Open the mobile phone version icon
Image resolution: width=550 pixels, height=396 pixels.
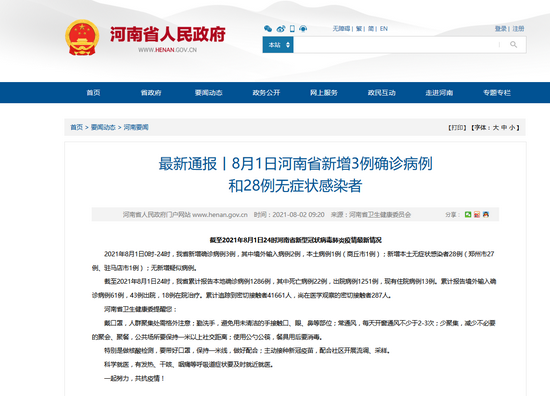tap(292, 29)
